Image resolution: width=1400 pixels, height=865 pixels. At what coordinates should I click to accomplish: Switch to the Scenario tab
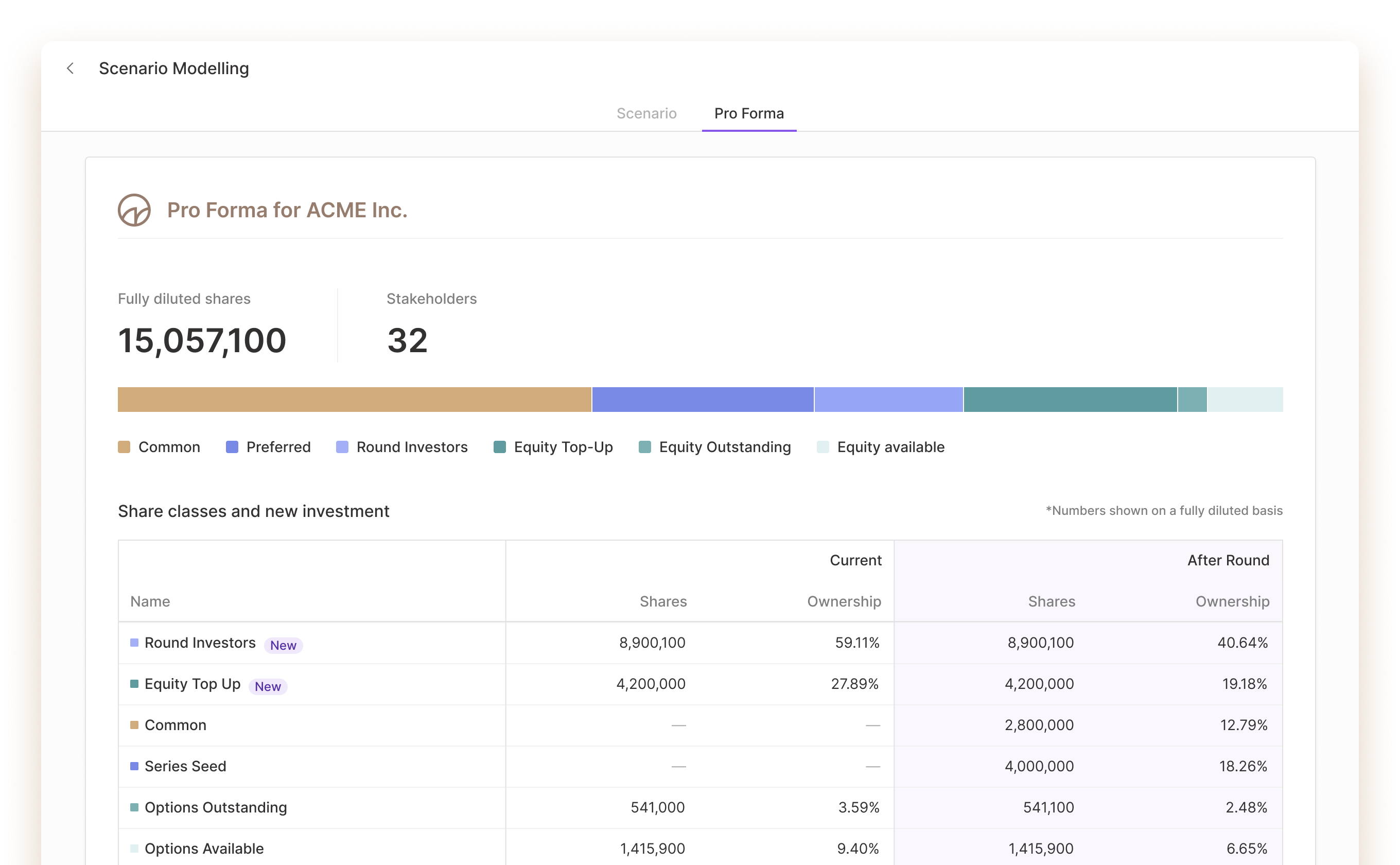click(x=646, y=113)
